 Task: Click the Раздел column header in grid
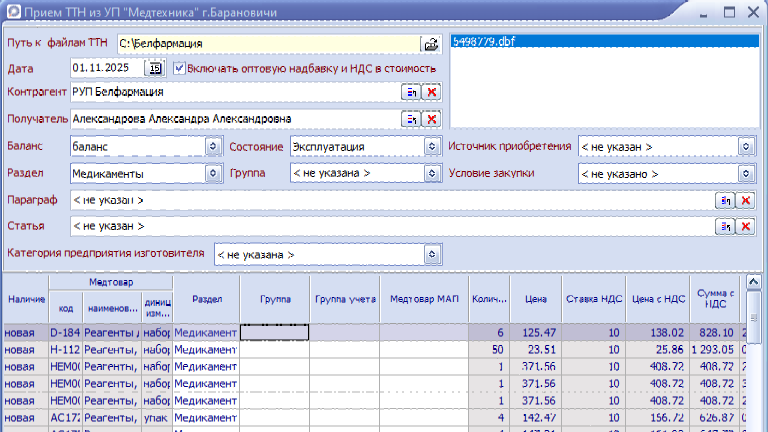coord(206,298)
